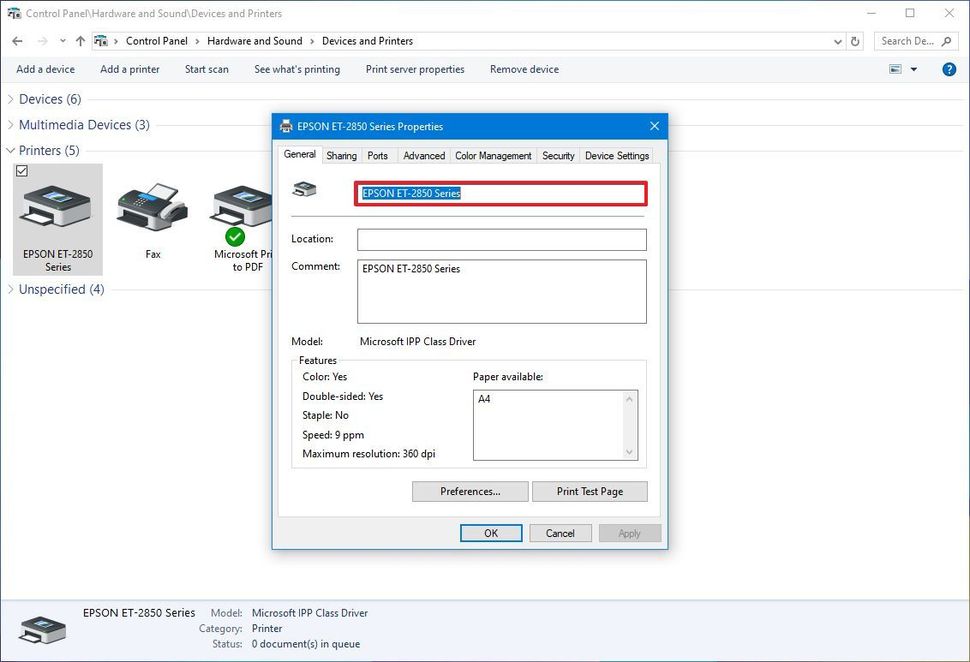Image resolution: width=970 pixels, height=662 pixels.
Task: Open printing Preferences
Action: (470, 491)
